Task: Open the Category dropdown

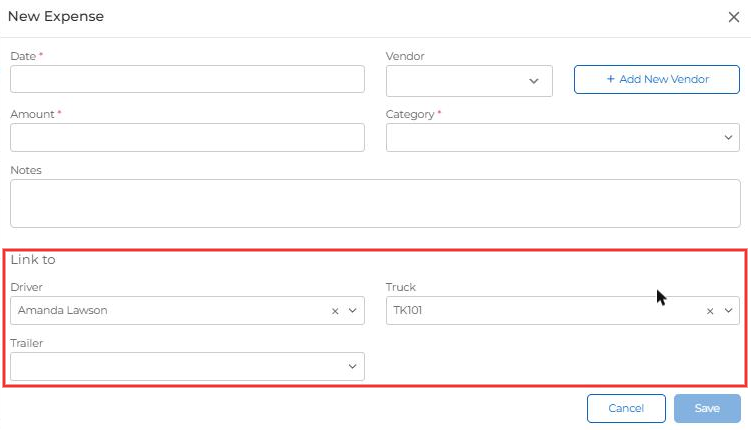Action: [563, 137]
